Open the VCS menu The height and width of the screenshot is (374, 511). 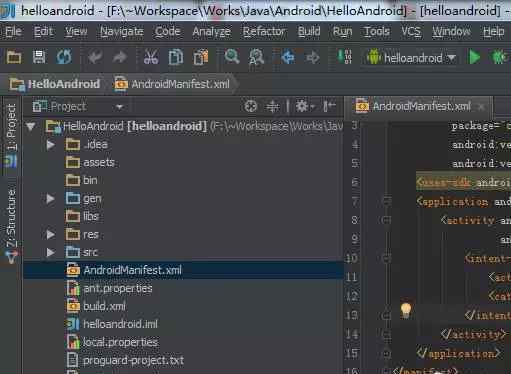pos(411,32)
